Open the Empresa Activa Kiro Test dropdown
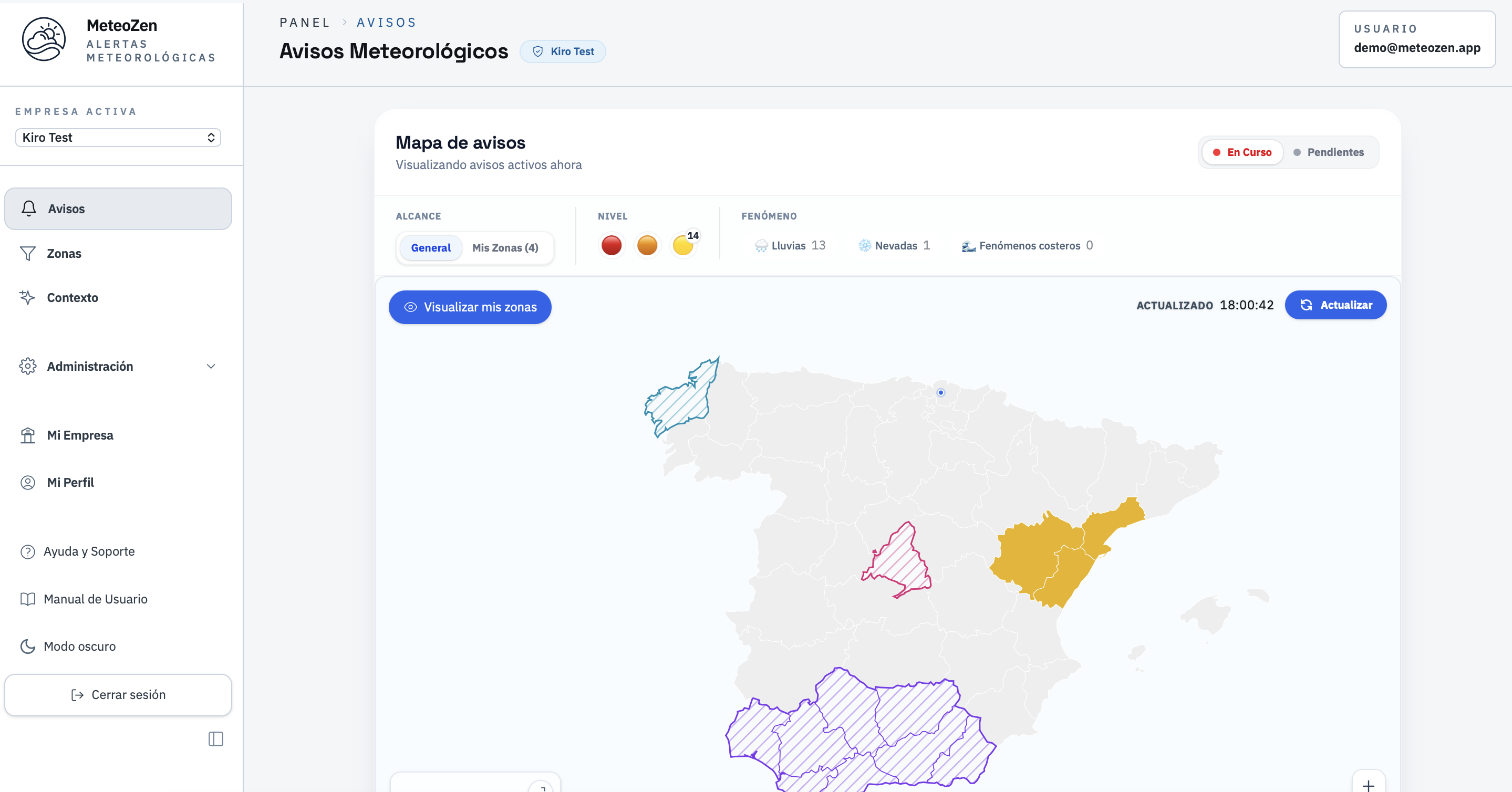The height and width of the screenshot is (792, 1512). [118, 137]
